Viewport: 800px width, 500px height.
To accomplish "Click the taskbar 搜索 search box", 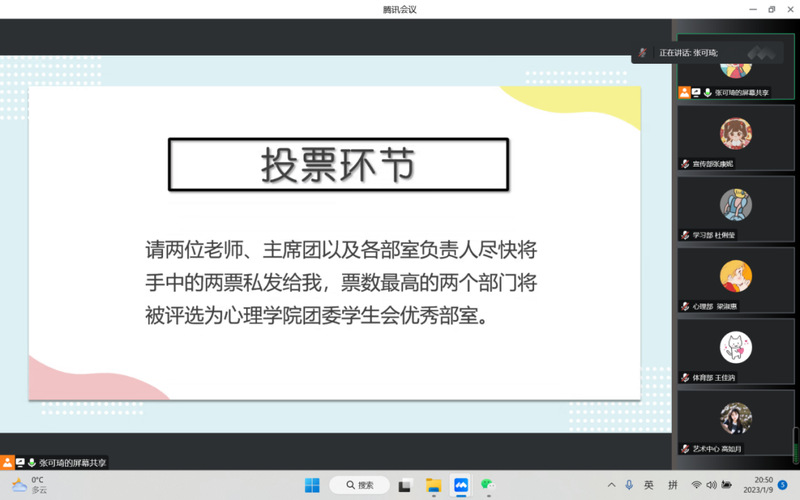I will coord(359,485).
